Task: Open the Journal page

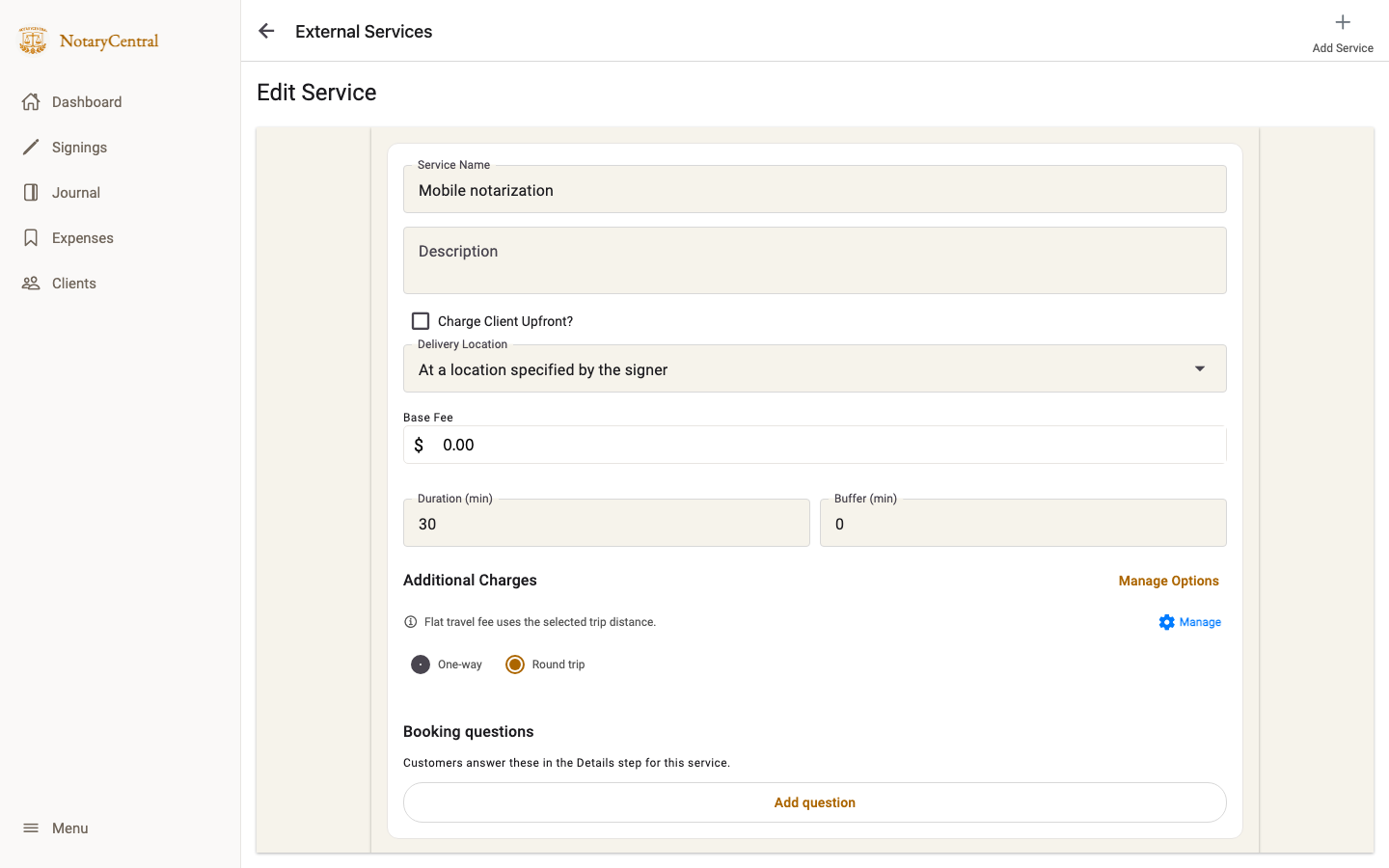Action: [x=121, y=193]
